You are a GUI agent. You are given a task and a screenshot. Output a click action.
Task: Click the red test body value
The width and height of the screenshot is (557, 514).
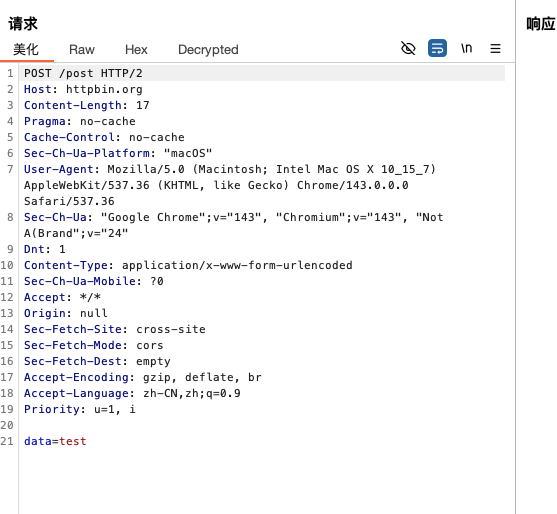(73, 442)
